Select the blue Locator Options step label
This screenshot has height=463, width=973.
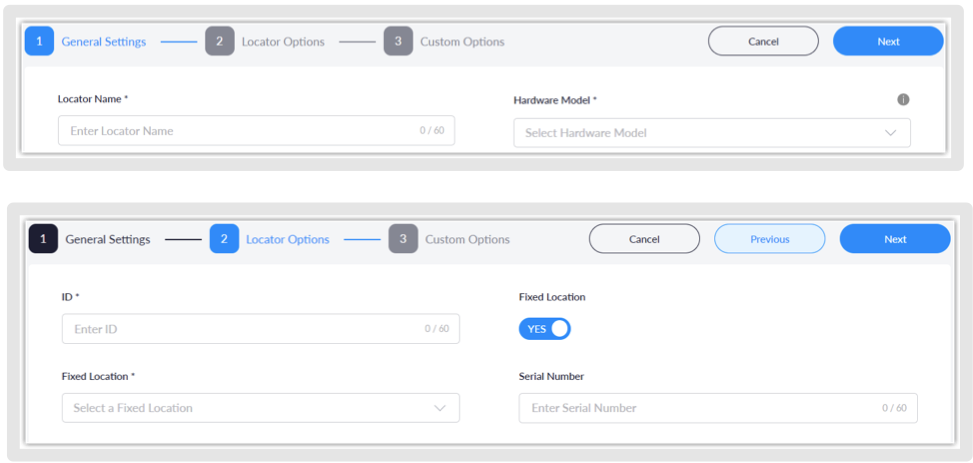point(288,239)
